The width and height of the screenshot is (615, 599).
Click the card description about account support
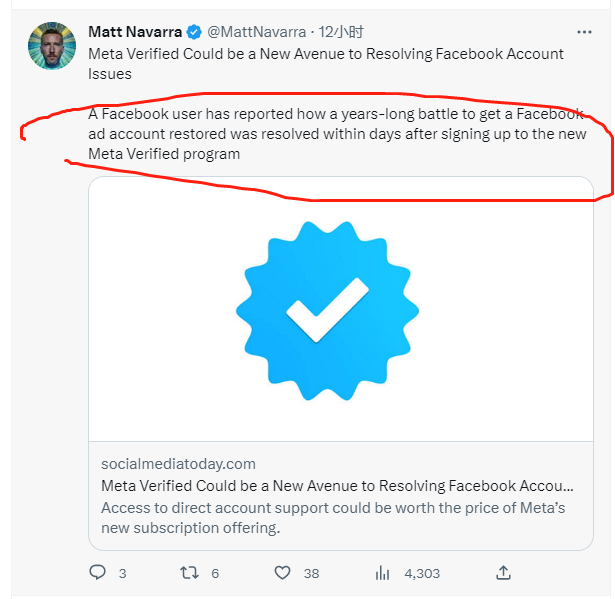(333, 517)
